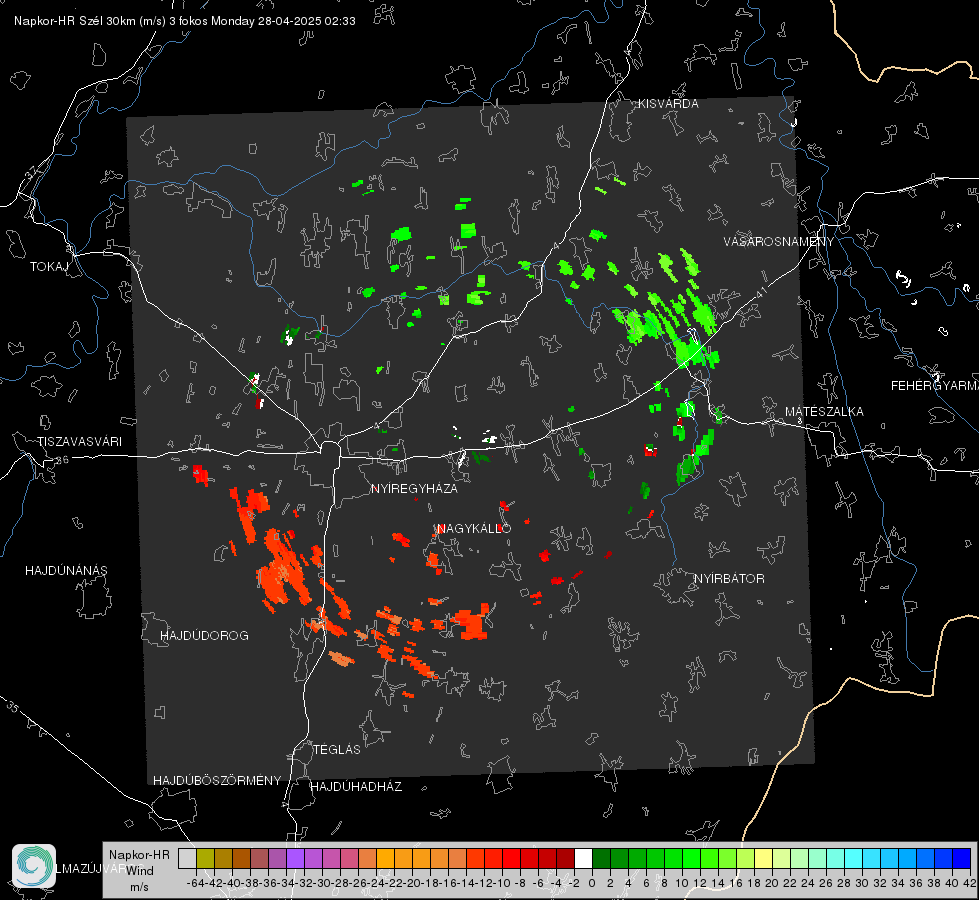Pick the deep blue last legend swatch
This screenshot has width=979, height=900.
(x=962, y=858)
